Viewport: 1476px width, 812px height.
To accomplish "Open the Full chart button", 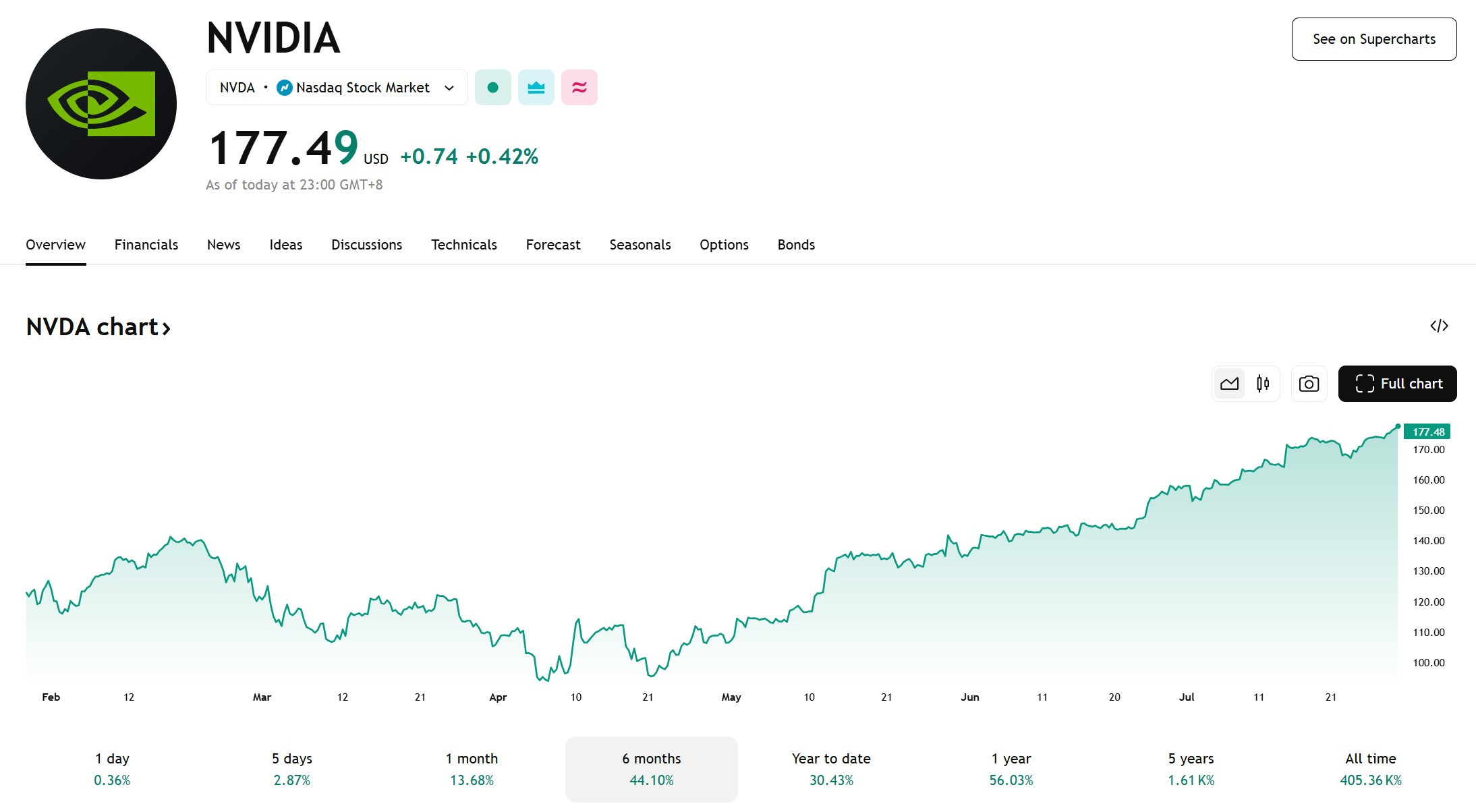I will [1397, 384].
